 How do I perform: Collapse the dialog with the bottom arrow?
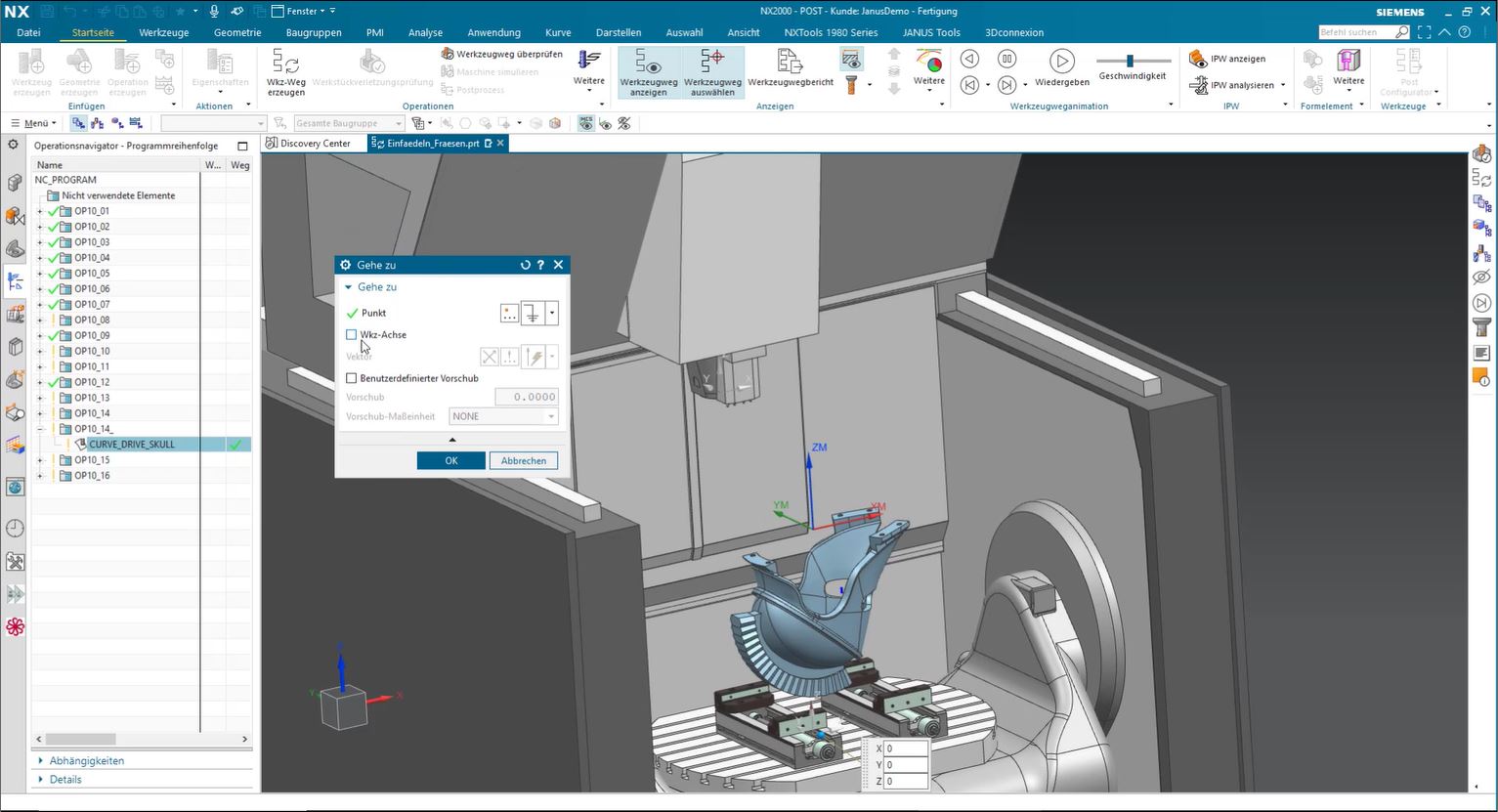(x=451, y=440)
